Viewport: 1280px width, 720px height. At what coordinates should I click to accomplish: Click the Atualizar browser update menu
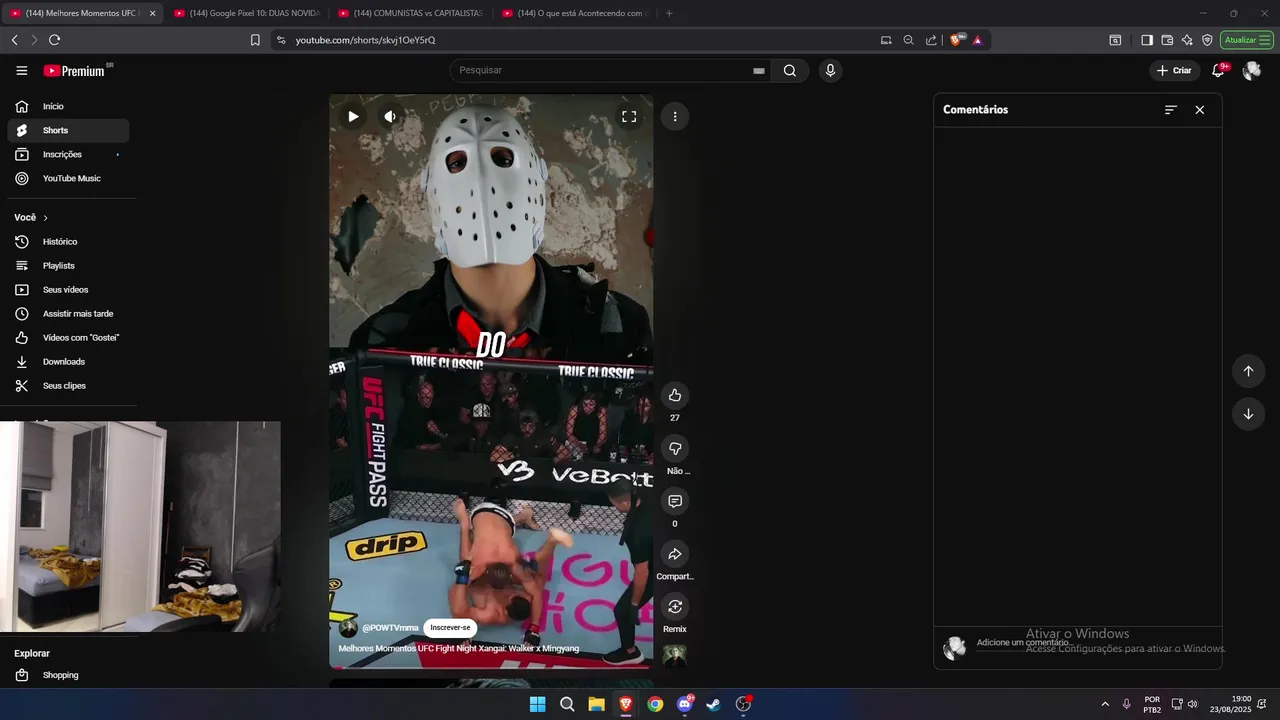(x=1246, y=40)
